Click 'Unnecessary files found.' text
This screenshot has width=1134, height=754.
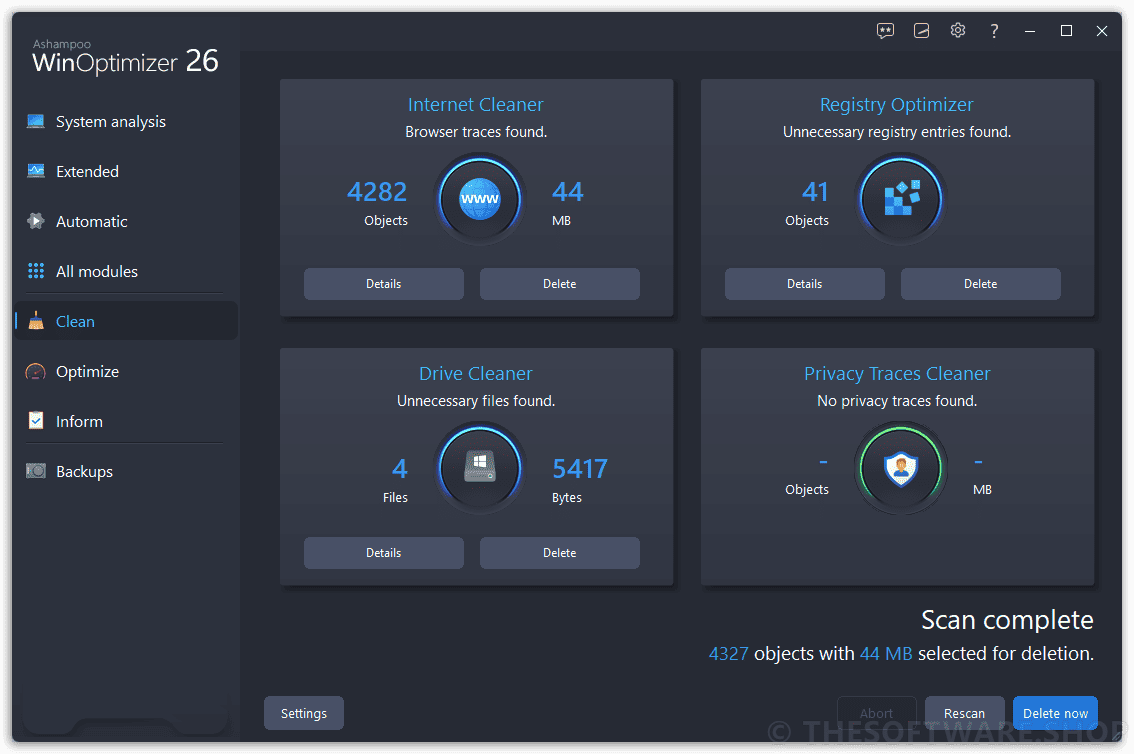476,400
